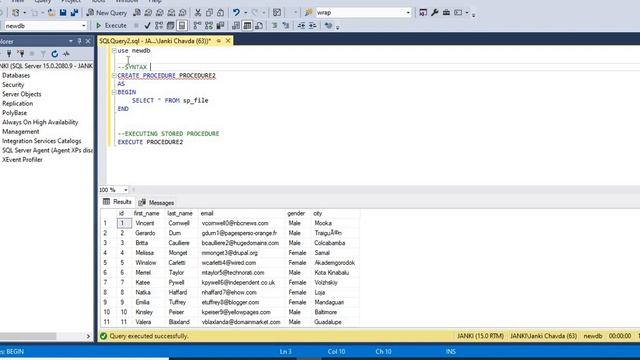This screenshot has width=640, height=360.
Task: Select the Databases node
Action: tap(16, 76)
